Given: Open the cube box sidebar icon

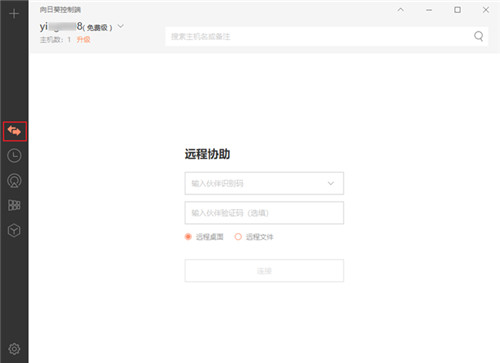Looking at the screenshot, I should point(14,230).
